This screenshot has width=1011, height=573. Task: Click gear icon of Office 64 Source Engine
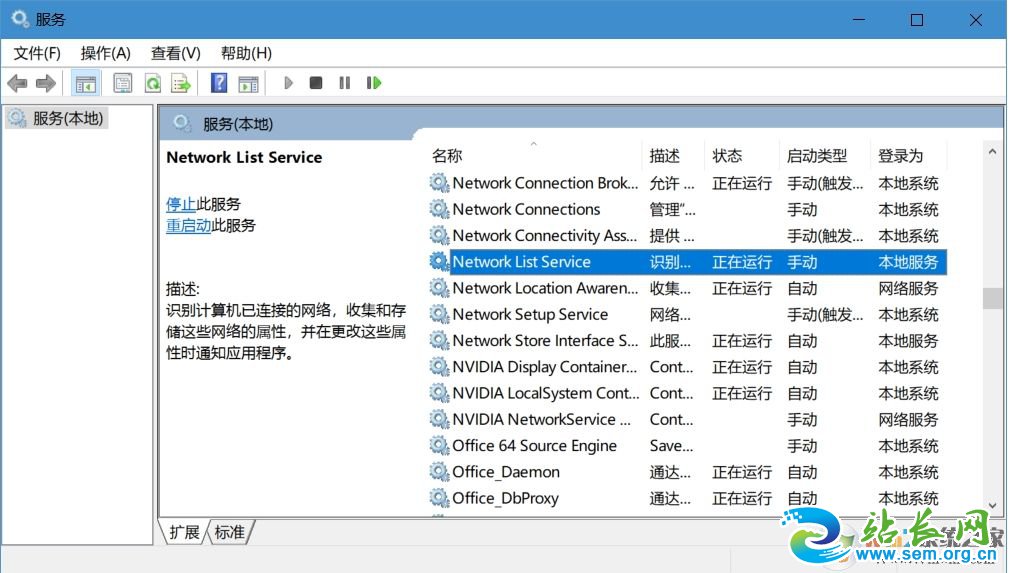439,445
